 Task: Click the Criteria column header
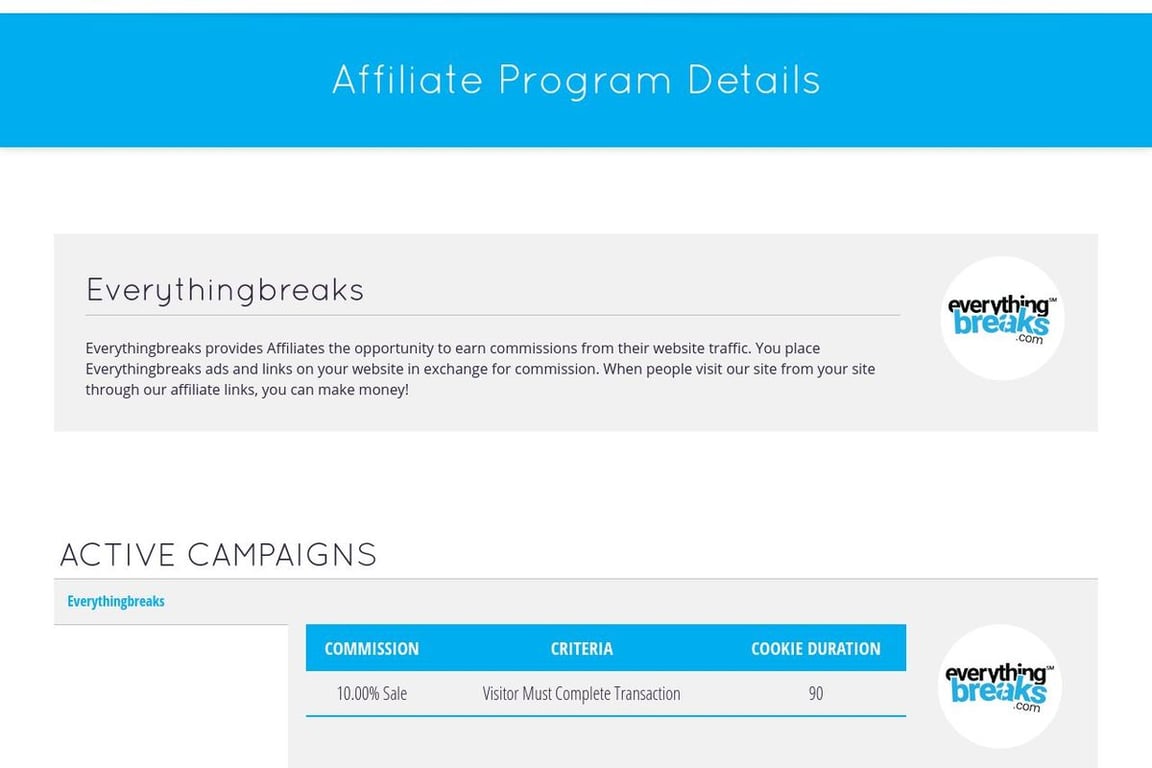(581, 648)
